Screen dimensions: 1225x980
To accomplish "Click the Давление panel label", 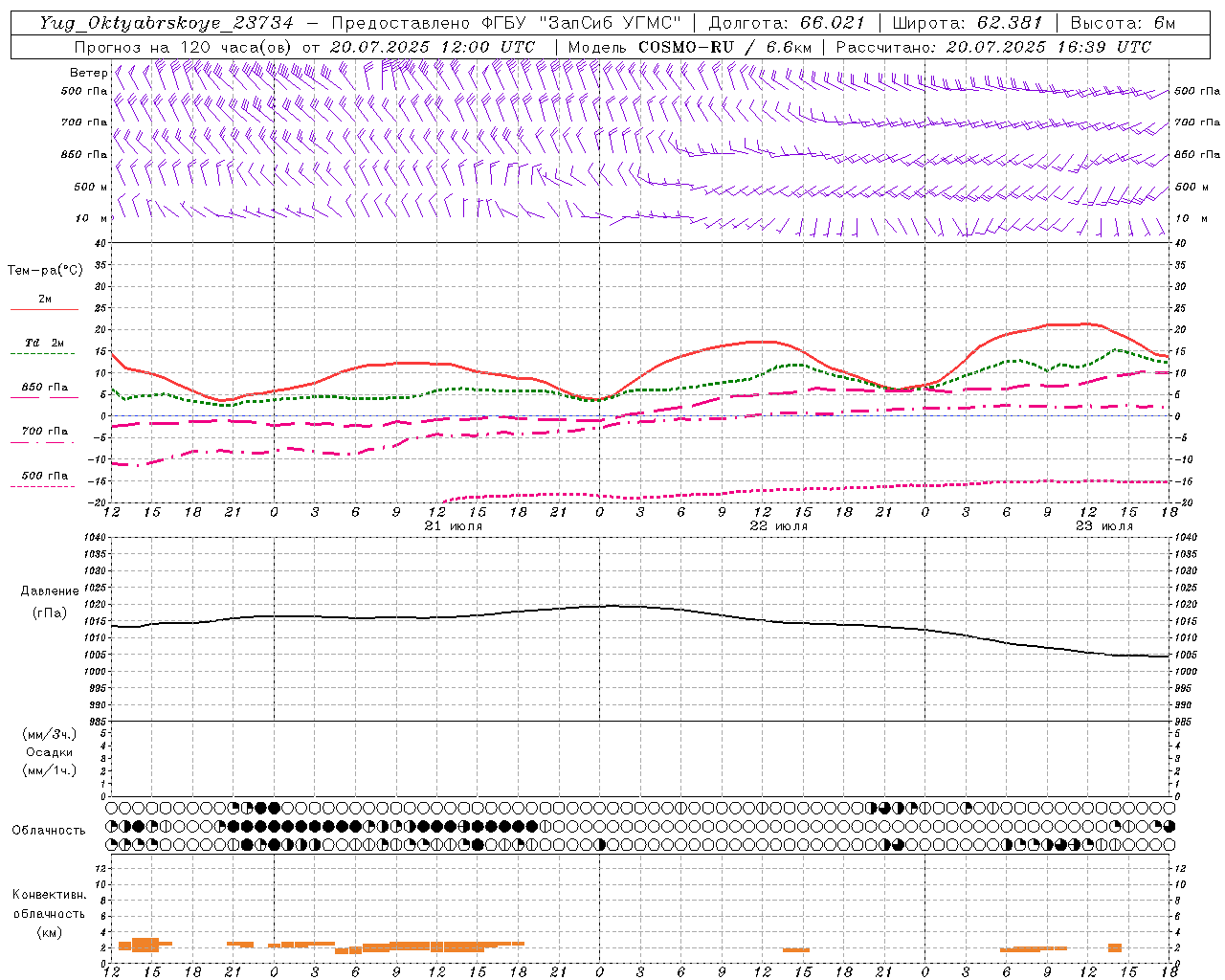I will (50, 591).
